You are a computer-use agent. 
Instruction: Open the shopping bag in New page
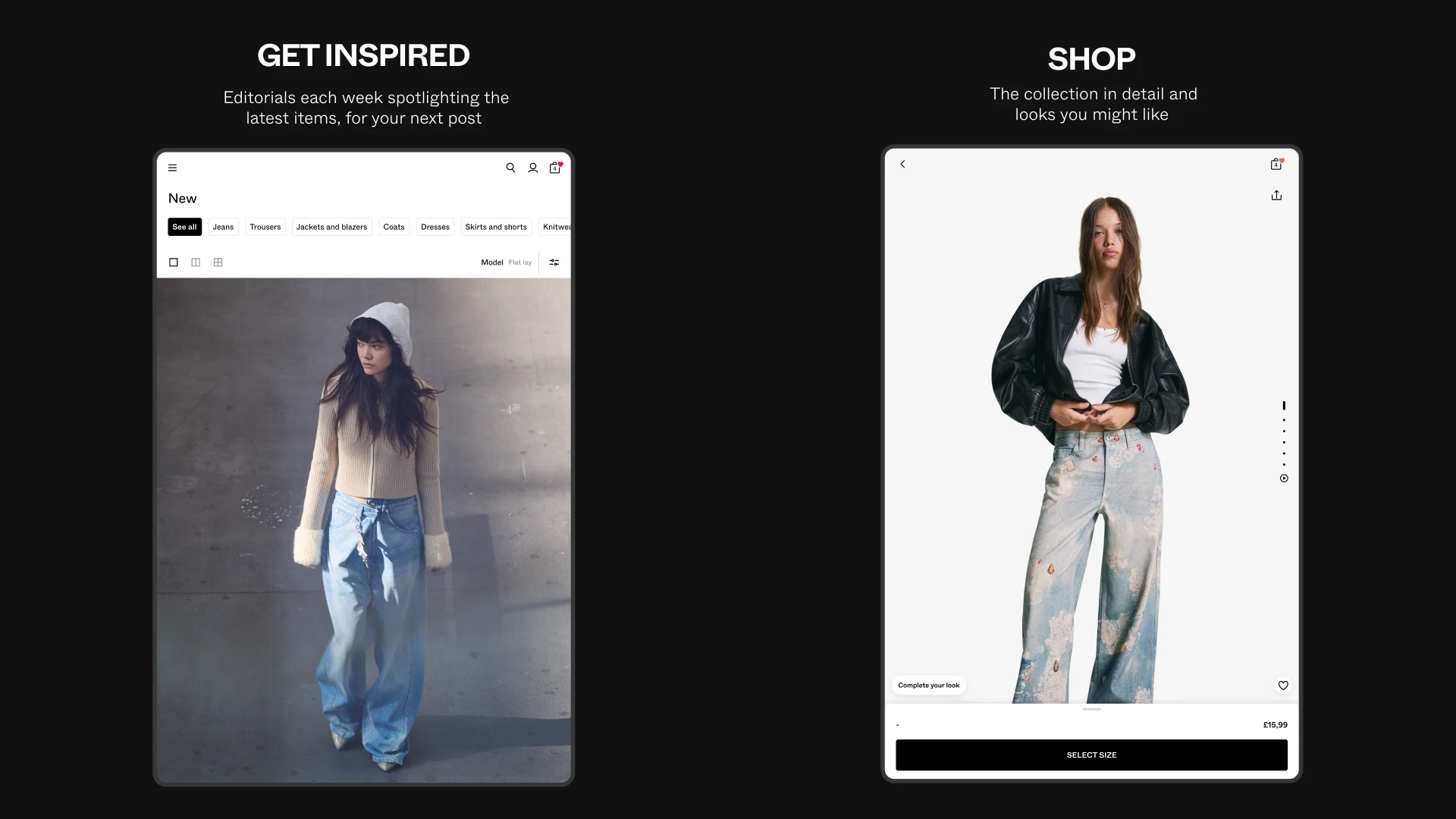[555, 168]
